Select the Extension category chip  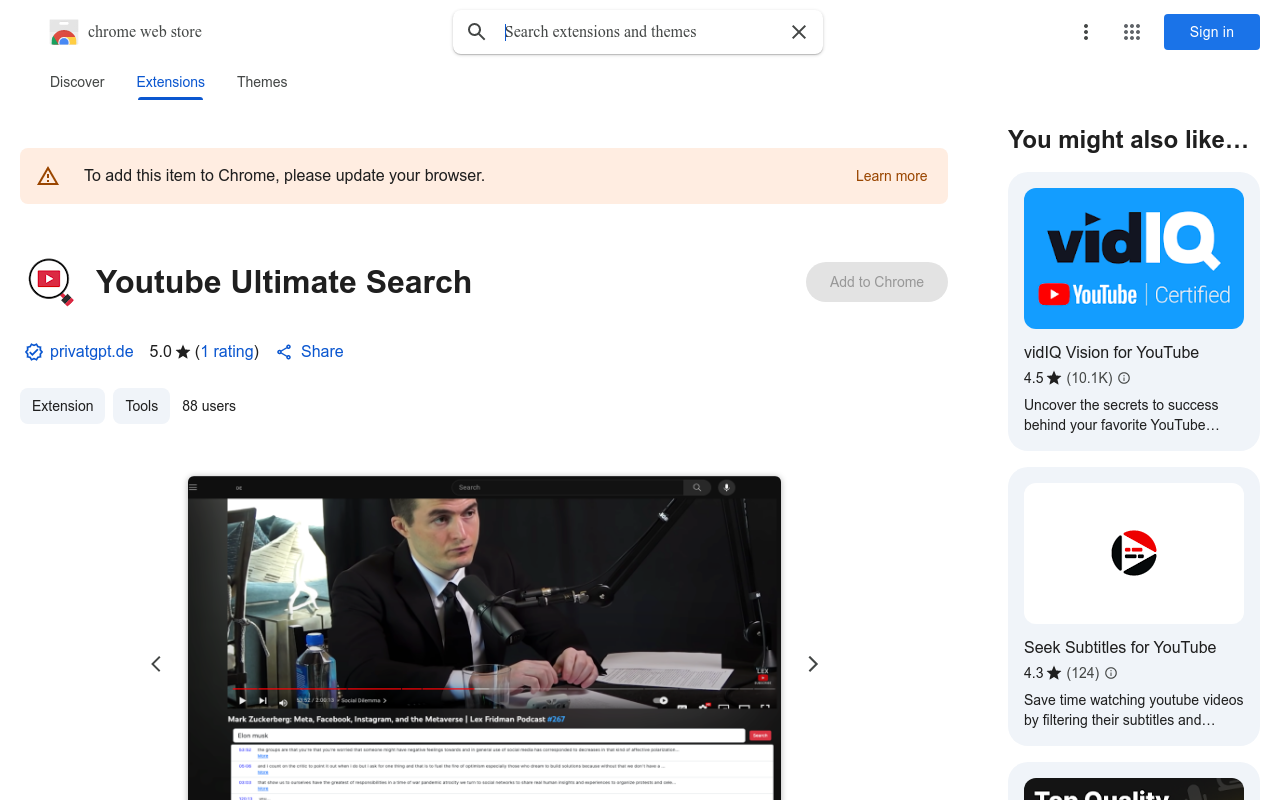click(x=62, y=406)
